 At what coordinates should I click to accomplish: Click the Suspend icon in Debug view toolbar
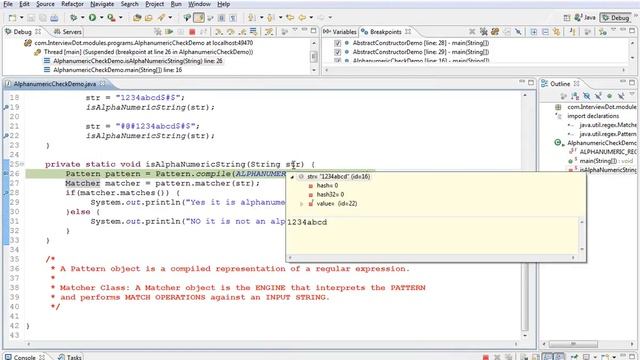click(x=180, y=31)
